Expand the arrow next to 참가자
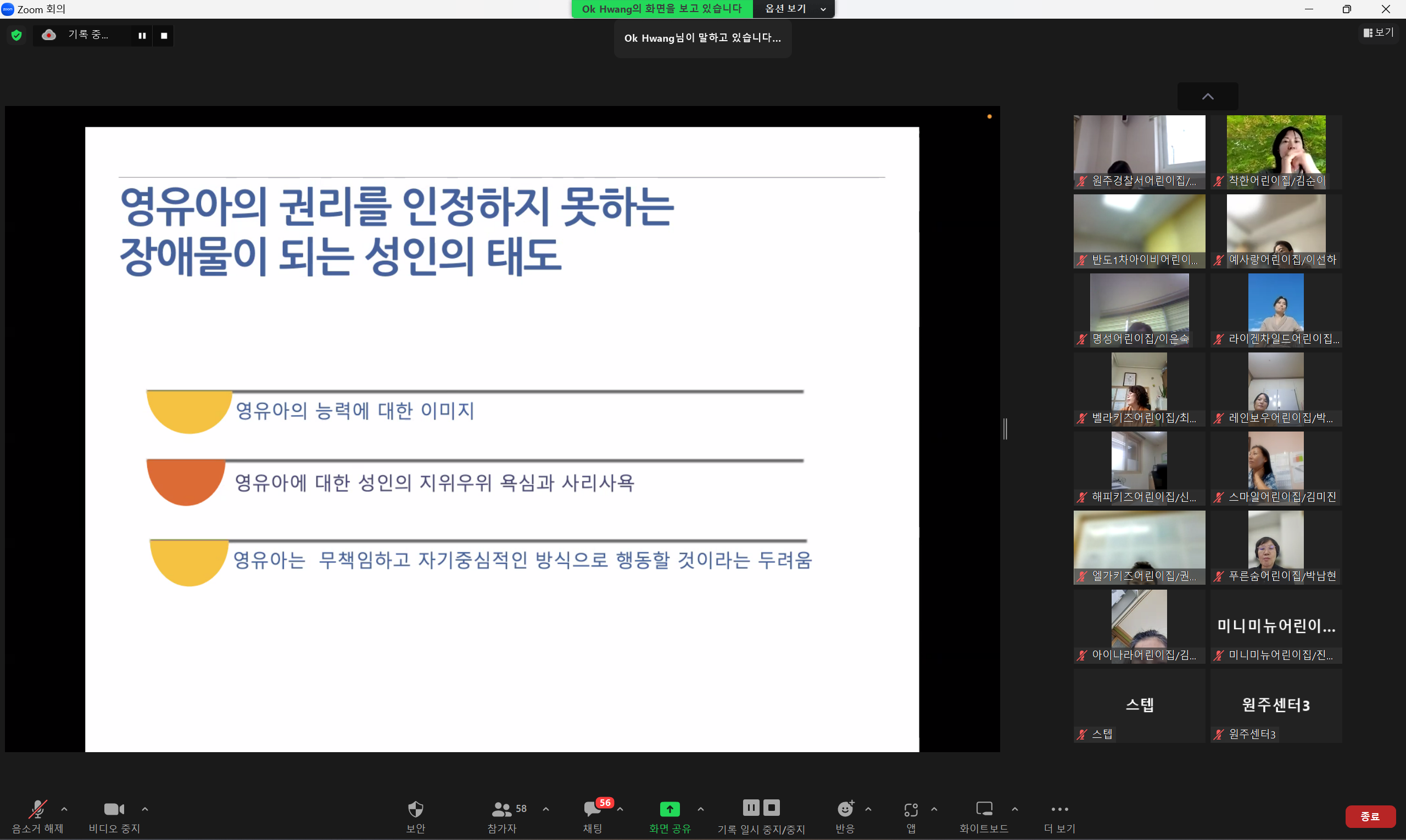Viewport: 1406px width, 840px height. pos(546,809)
